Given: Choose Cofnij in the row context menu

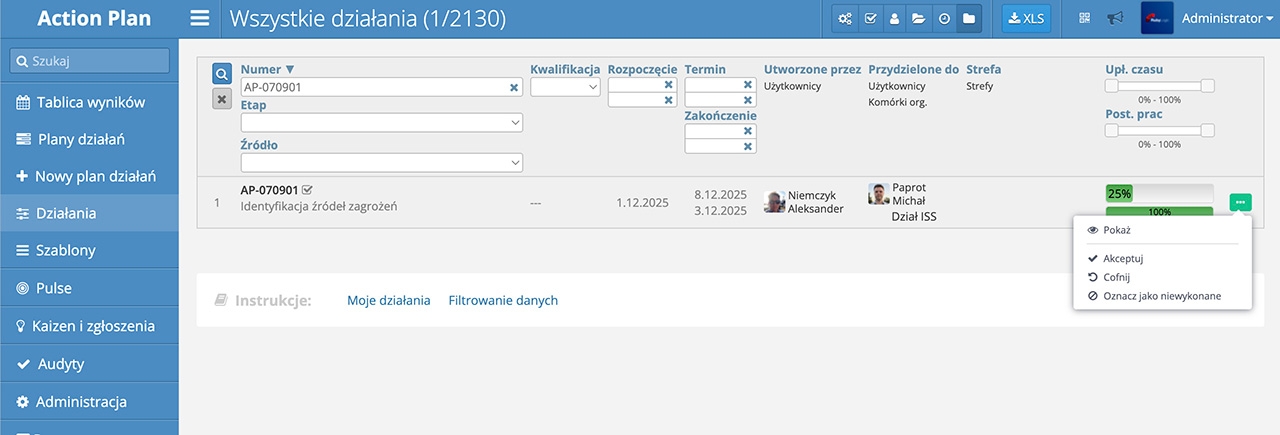Looking at the screenshot, I should click(x=1162, y=277).
